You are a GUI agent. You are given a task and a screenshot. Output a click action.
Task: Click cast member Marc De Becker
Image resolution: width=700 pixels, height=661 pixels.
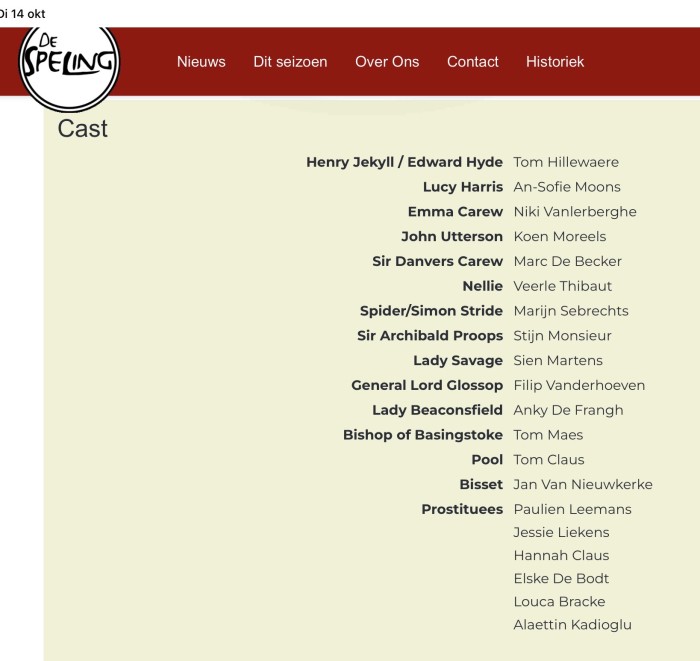coord(567,261)
